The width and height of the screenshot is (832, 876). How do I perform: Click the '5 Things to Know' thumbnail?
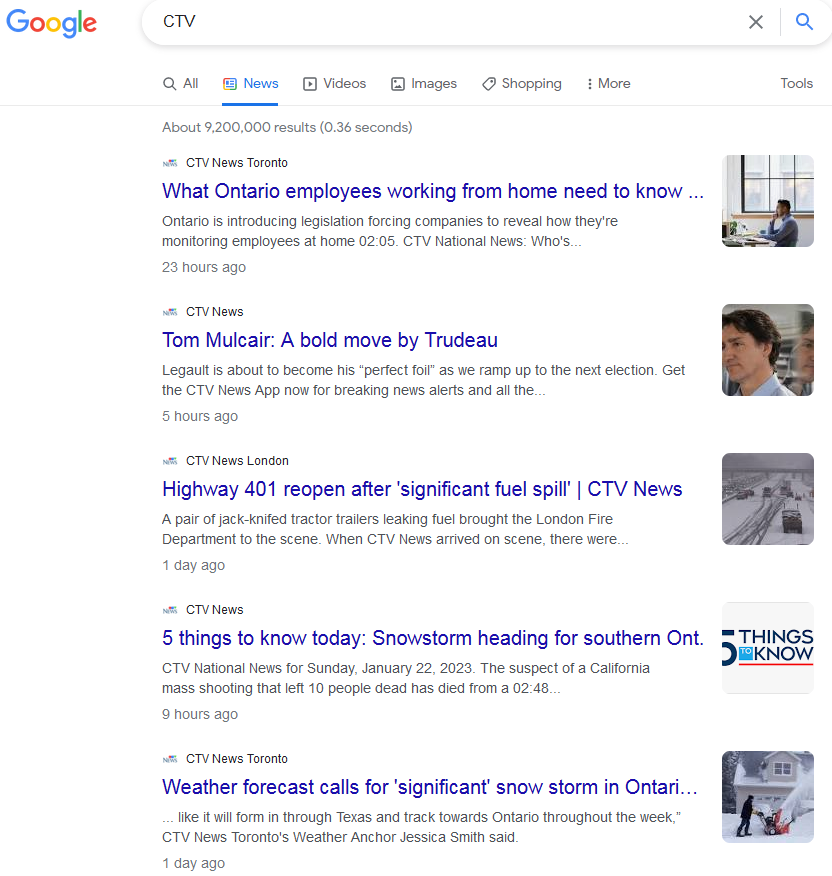[767, 648]
